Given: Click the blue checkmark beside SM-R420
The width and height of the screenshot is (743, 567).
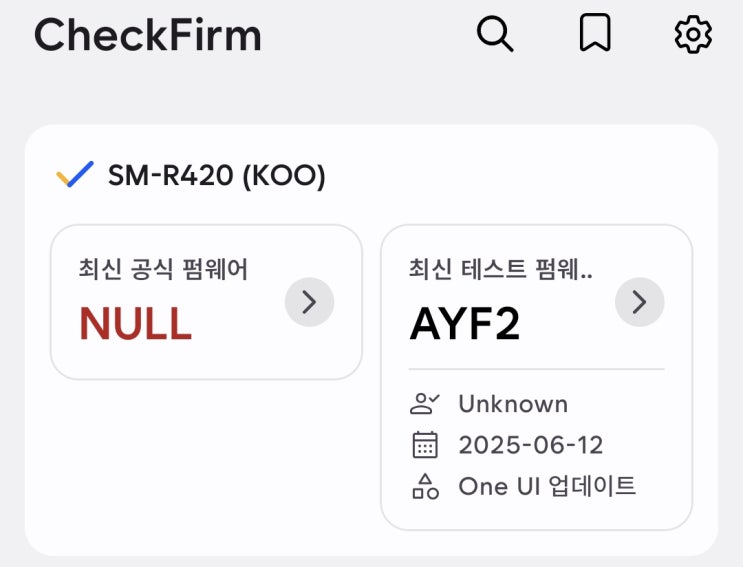Looking at the screenshot, I should tap(75, 176).
